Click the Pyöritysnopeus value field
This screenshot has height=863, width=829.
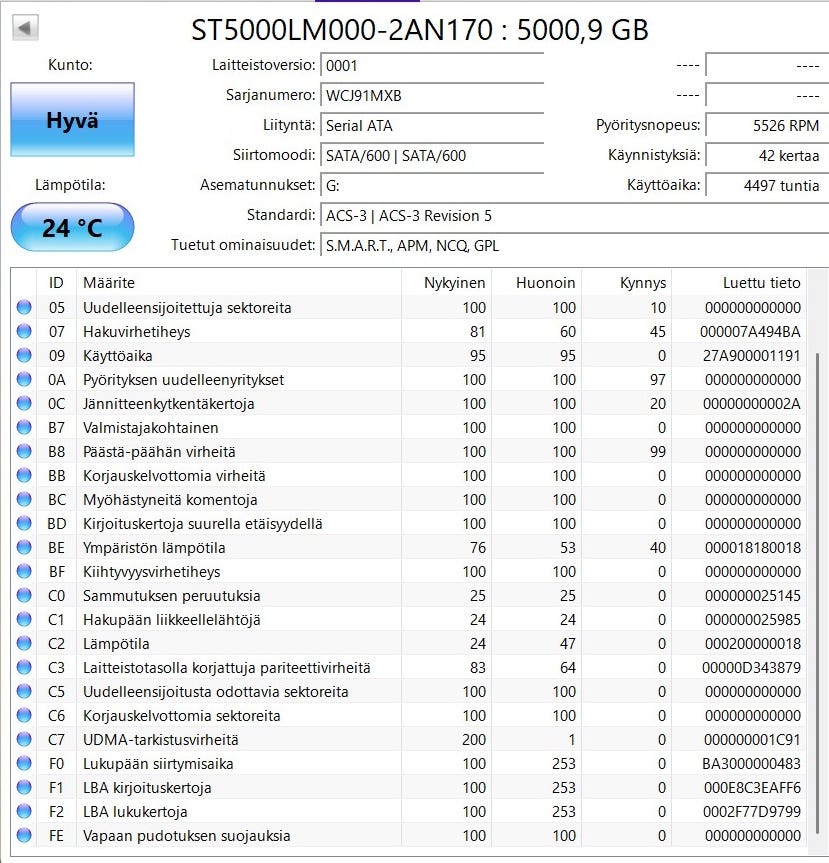(765, 126)
